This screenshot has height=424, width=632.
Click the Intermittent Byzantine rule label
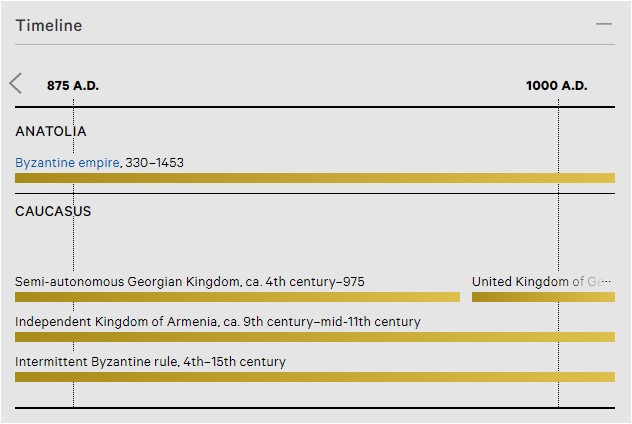(150, 362)
